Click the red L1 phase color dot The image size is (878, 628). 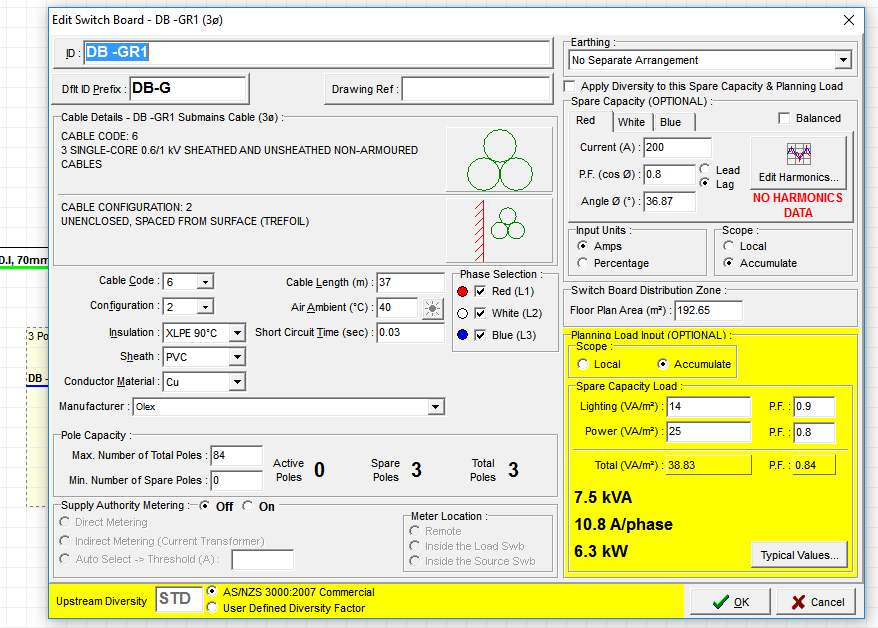pyautogui.click(x=462, y=291)
